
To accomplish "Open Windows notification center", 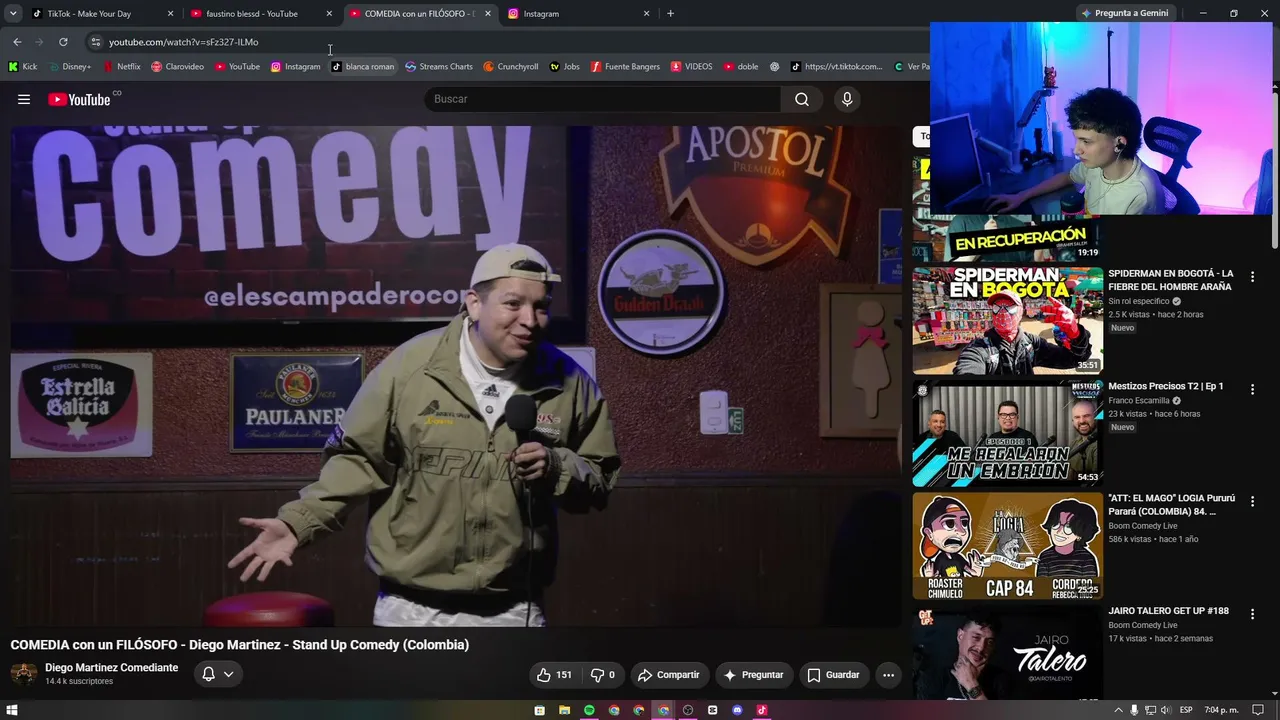I will (1260, 710).
